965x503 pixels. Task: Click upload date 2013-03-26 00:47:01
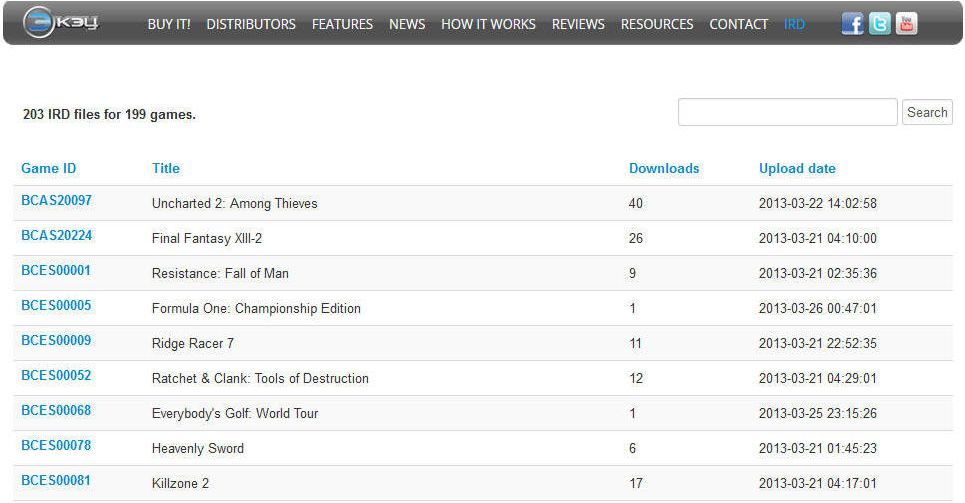[817, 308]
